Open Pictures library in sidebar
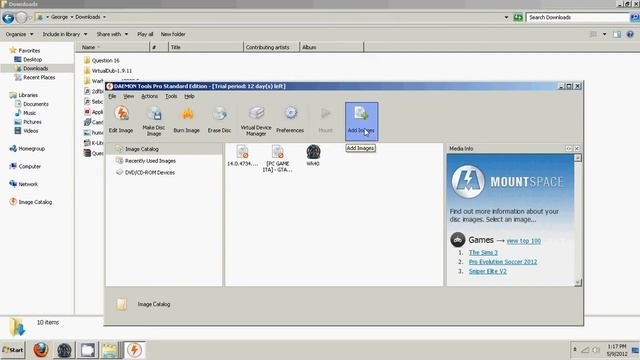 [28, 122]
